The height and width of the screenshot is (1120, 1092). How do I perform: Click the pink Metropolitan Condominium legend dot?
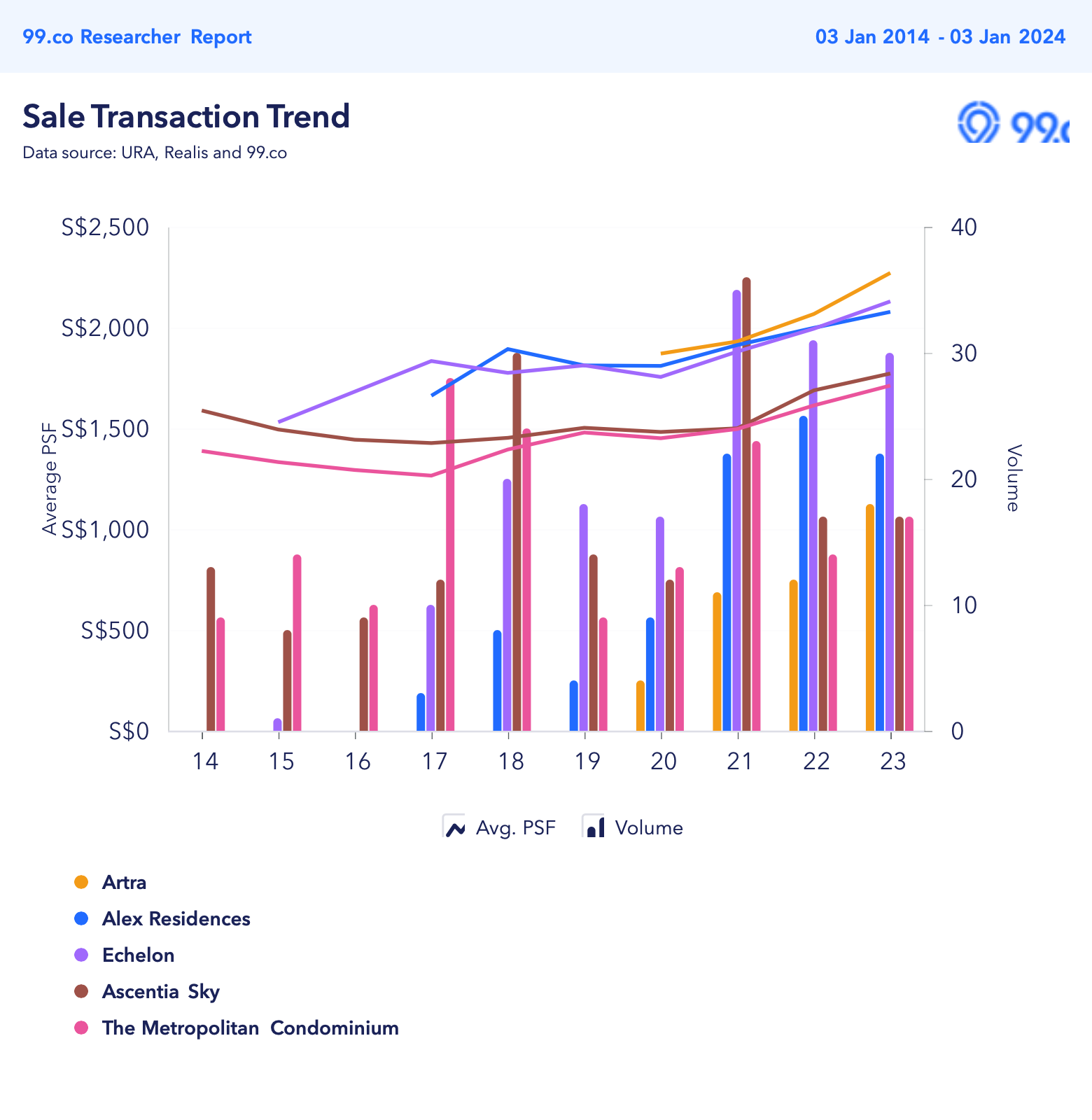pos(81,1028)
